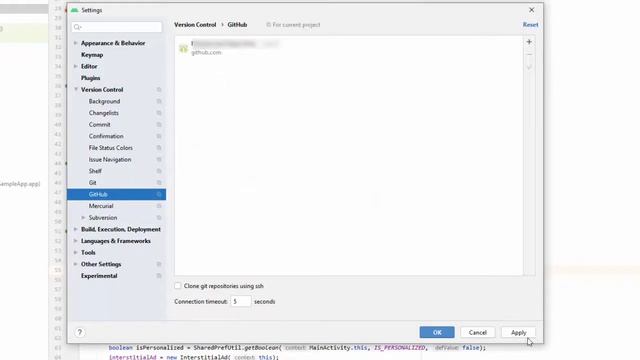Screen dimensions: 640x360
Task: Click project-level icon next to Mercurial
Action: click(x=159, y=206)
